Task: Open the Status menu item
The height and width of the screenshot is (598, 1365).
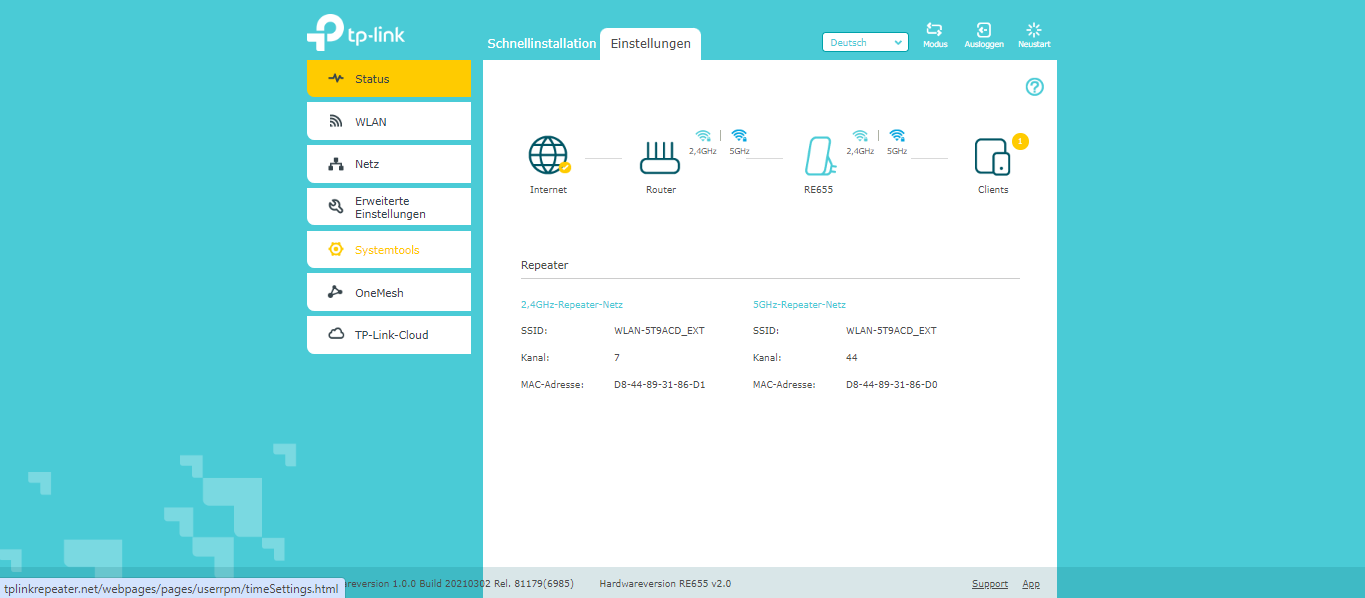Action: (389, 79)
